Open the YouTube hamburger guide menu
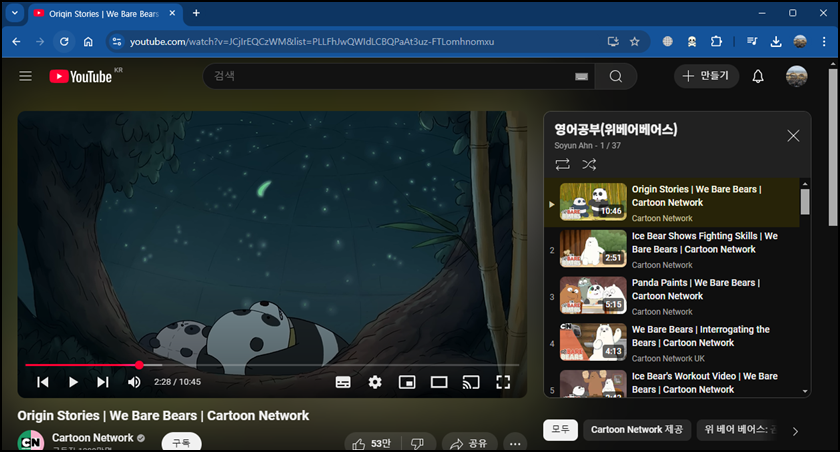 pyautogui.click(x=25, y=77)
